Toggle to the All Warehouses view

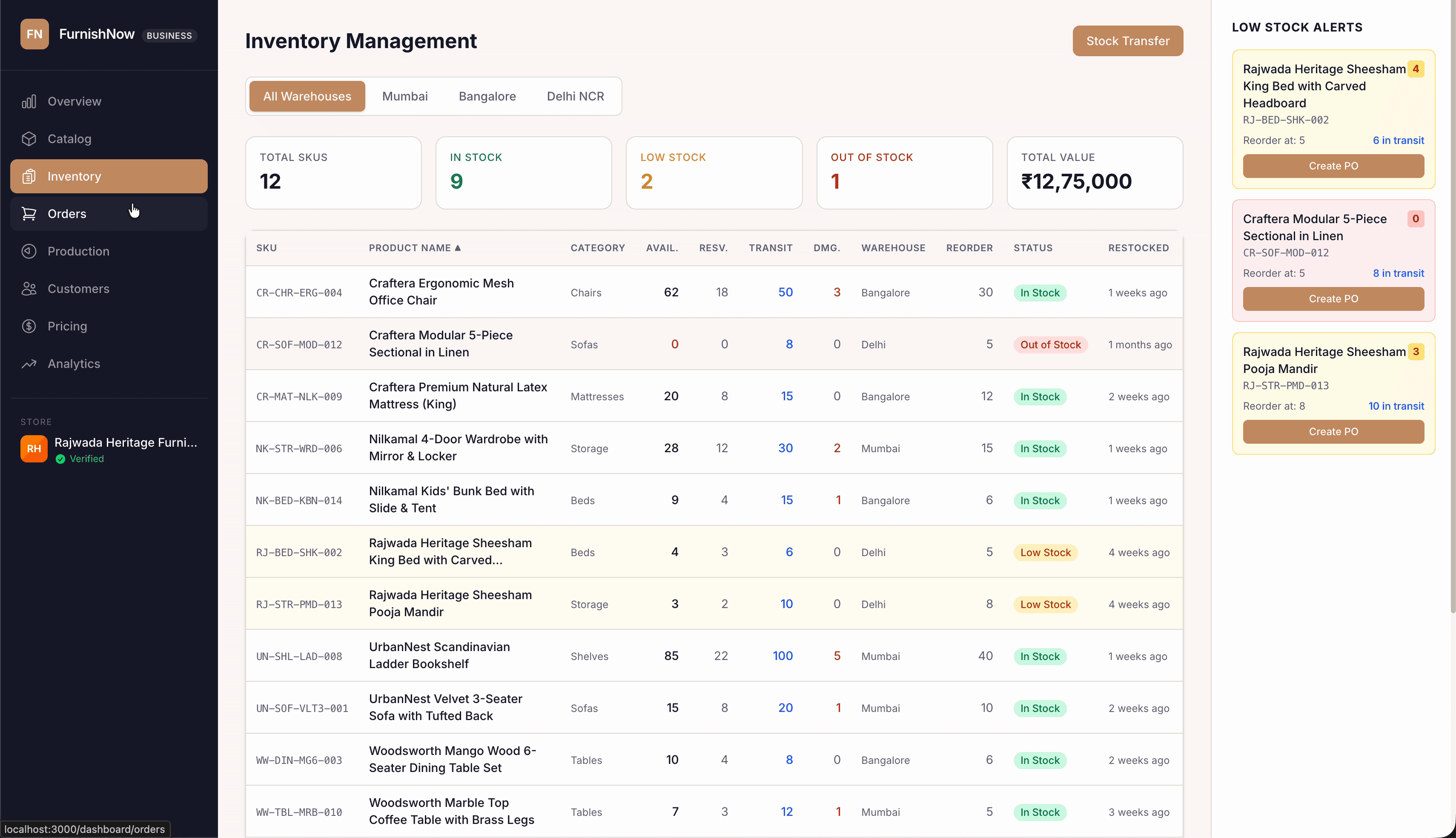click(x=307, y=96)
